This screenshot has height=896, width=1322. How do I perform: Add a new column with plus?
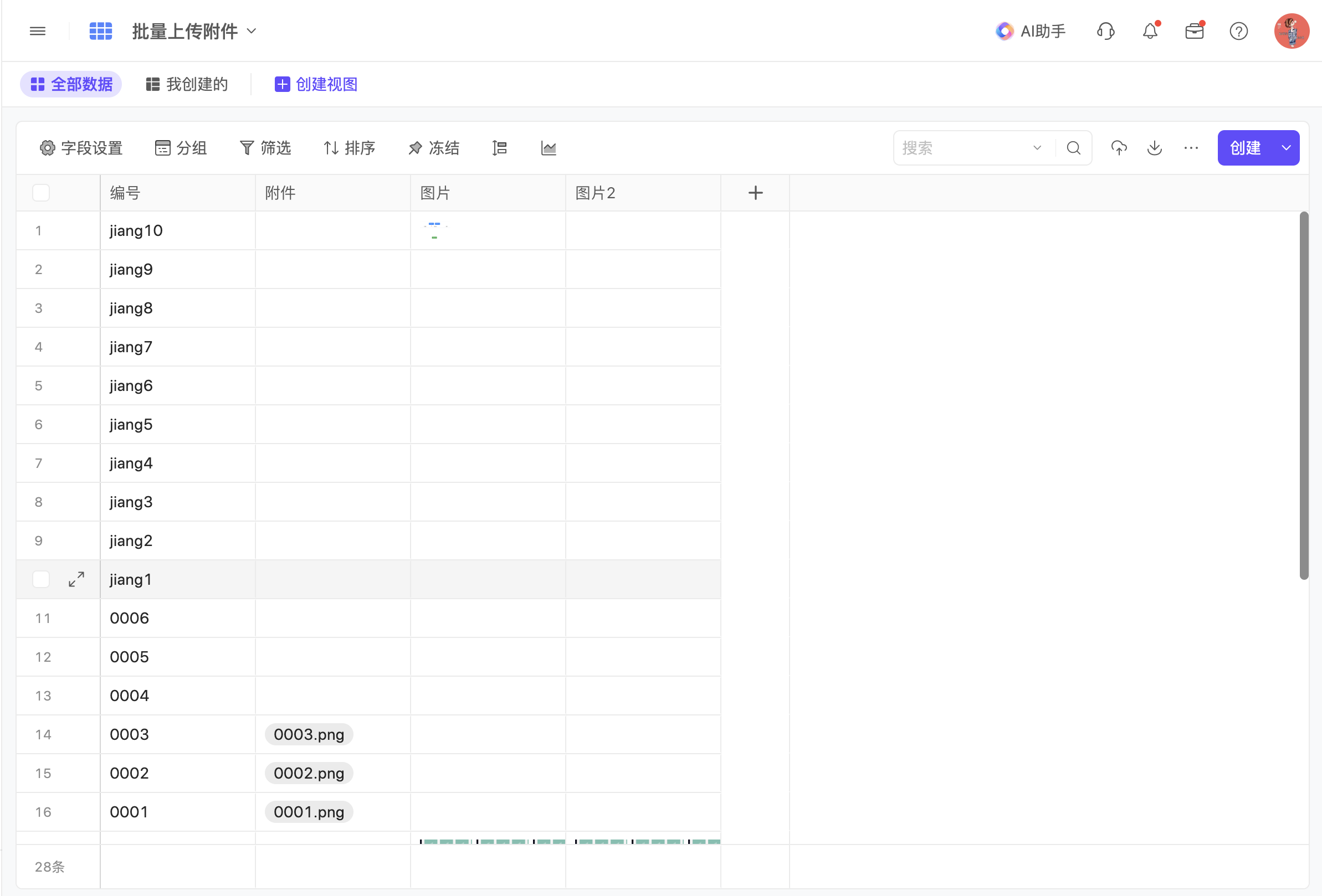tap(755, 193)
